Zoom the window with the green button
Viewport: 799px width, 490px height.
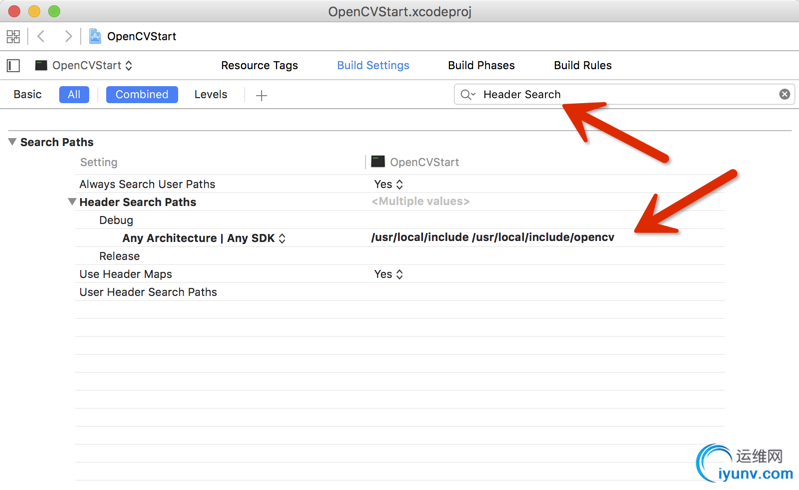pyautogui.click(x=54, y=11)
